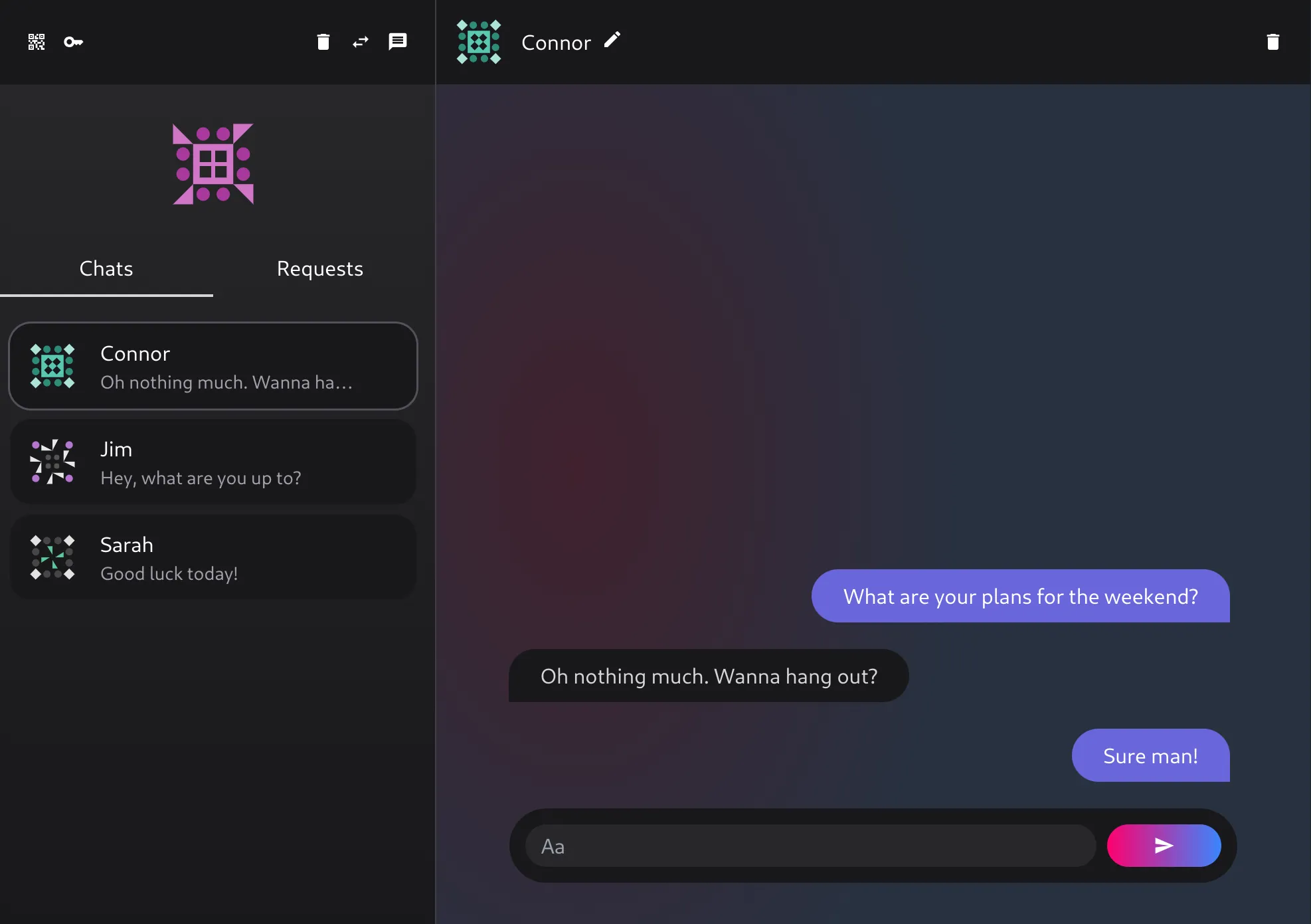The width and height of the screenshot is (1311, 924).
Task: Open Connor's chat conversation
Action: [x=213, y=366]
